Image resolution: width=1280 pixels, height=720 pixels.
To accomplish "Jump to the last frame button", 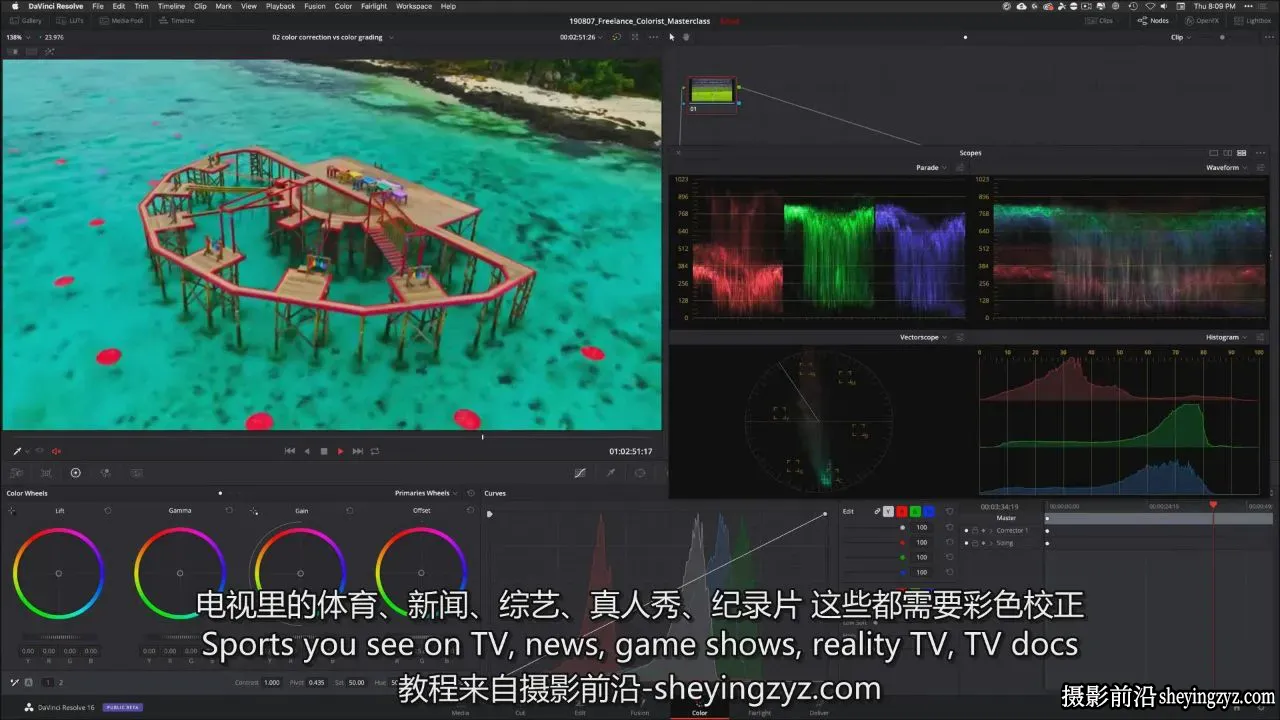I will coord(357,451).
